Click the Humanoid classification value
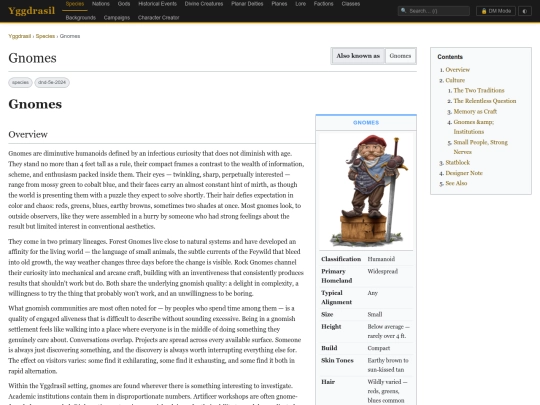Image resolution: width=540 pixels, height=405 pixels. [381, 259]
